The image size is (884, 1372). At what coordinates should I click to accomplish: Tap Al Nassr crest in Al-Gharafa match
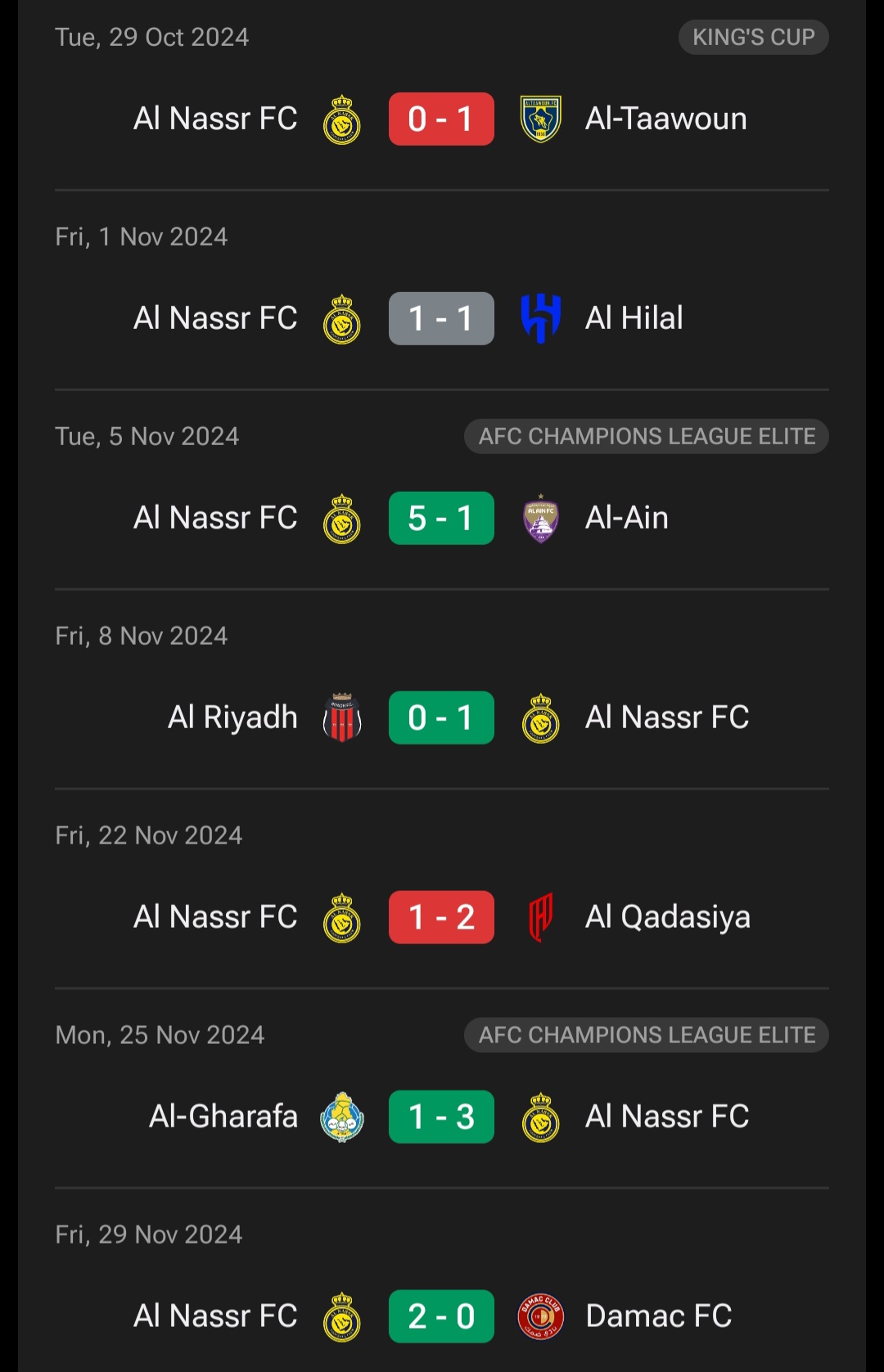(x=541, y=1117)
